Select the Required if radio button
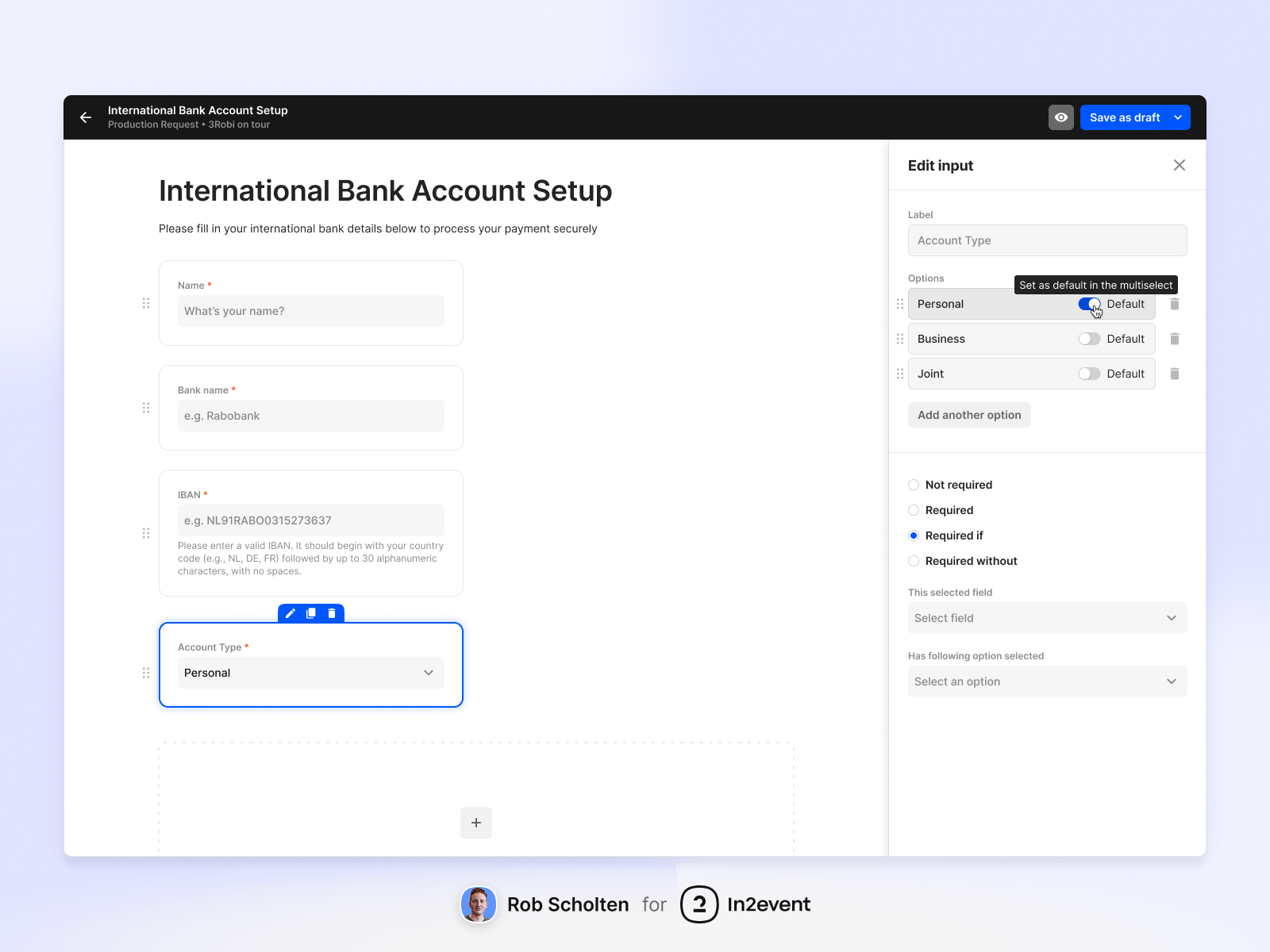This screenshot has width=1270, height=952. pos(914,535)
